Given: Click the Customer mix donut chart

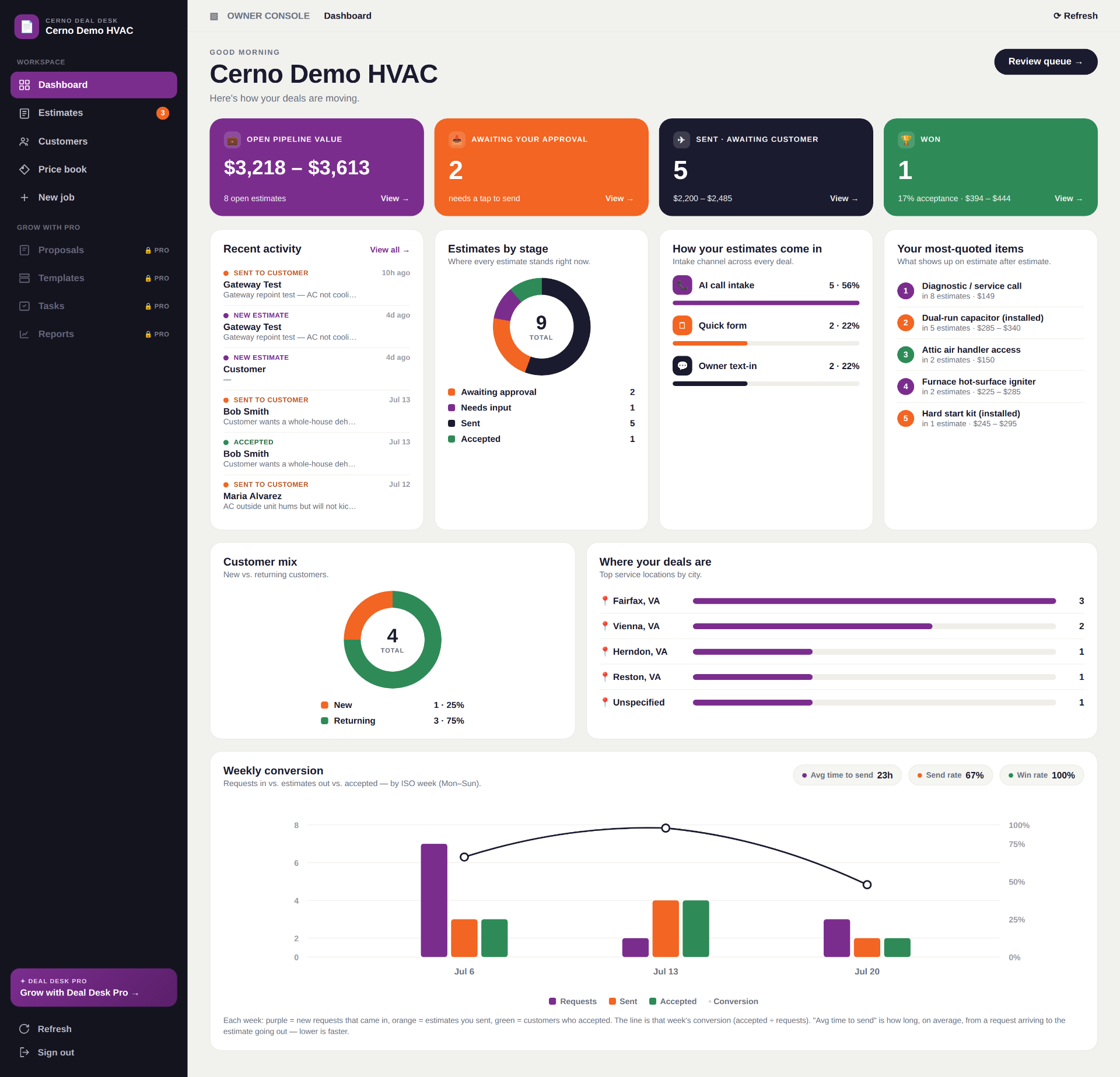Looking at the screenshot, I should point(393,640).
